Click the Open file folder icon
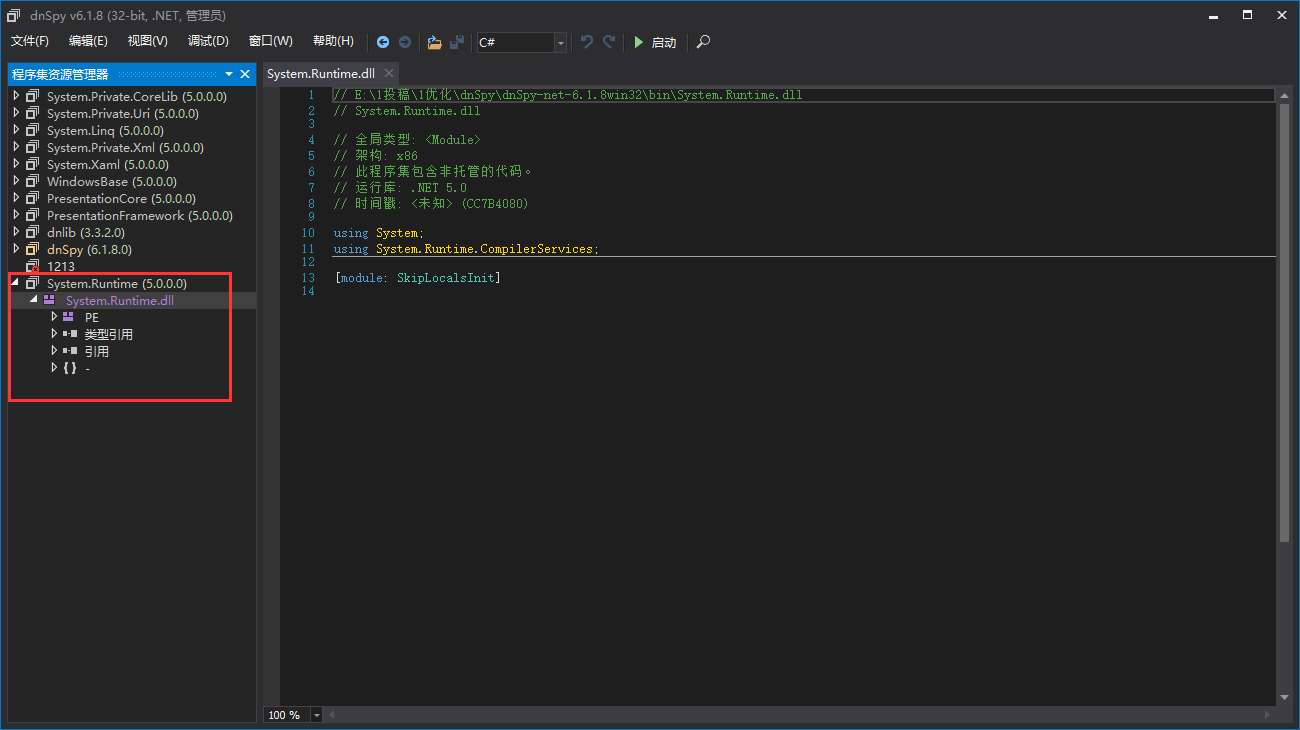The image size is (1300, 730). pos(434,42)
